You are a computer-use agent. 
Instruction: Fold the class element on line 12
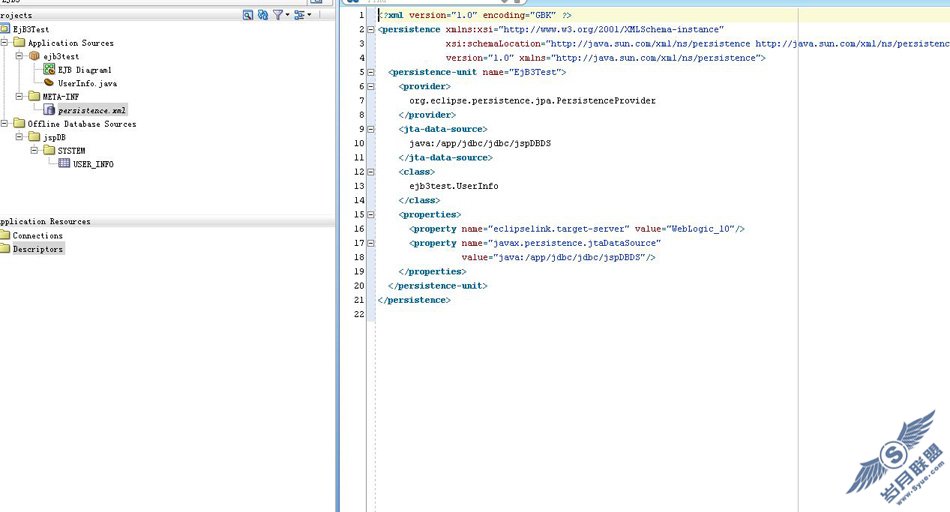tap(371, 171)
